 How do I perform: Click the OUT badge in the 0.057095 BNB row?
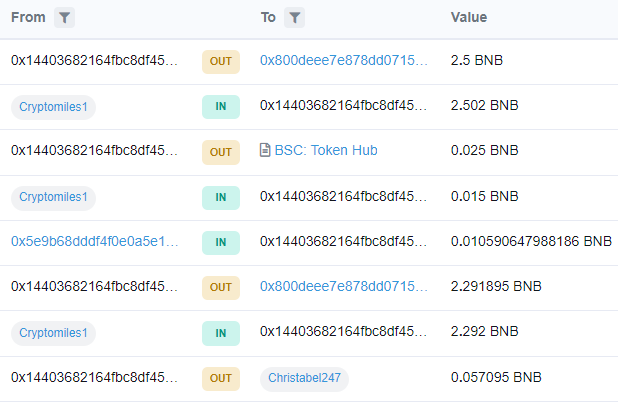click(x=221, y=378)
